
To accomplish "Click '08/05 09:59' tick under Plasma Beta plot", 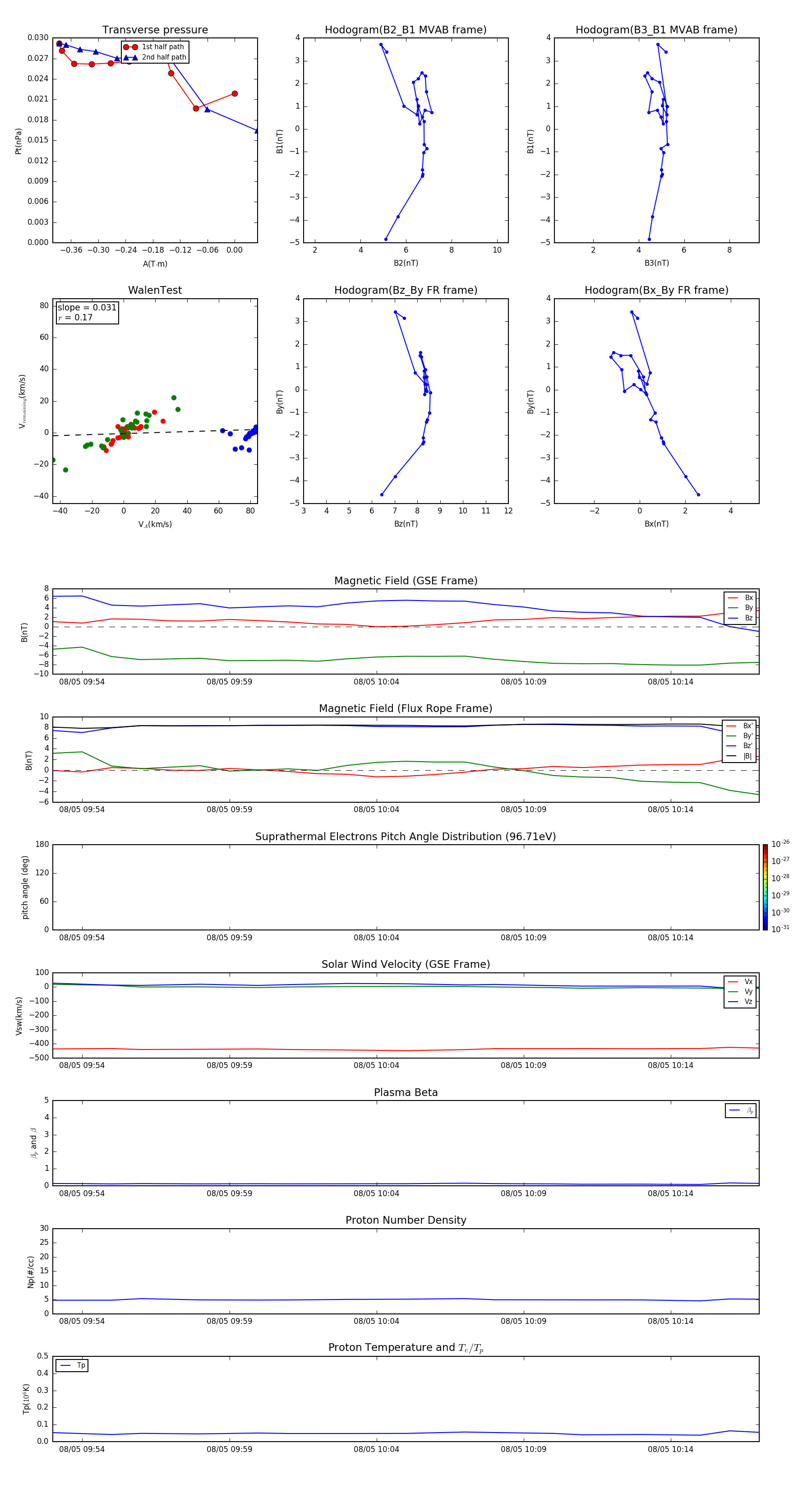I will [x=230, y=1193].
